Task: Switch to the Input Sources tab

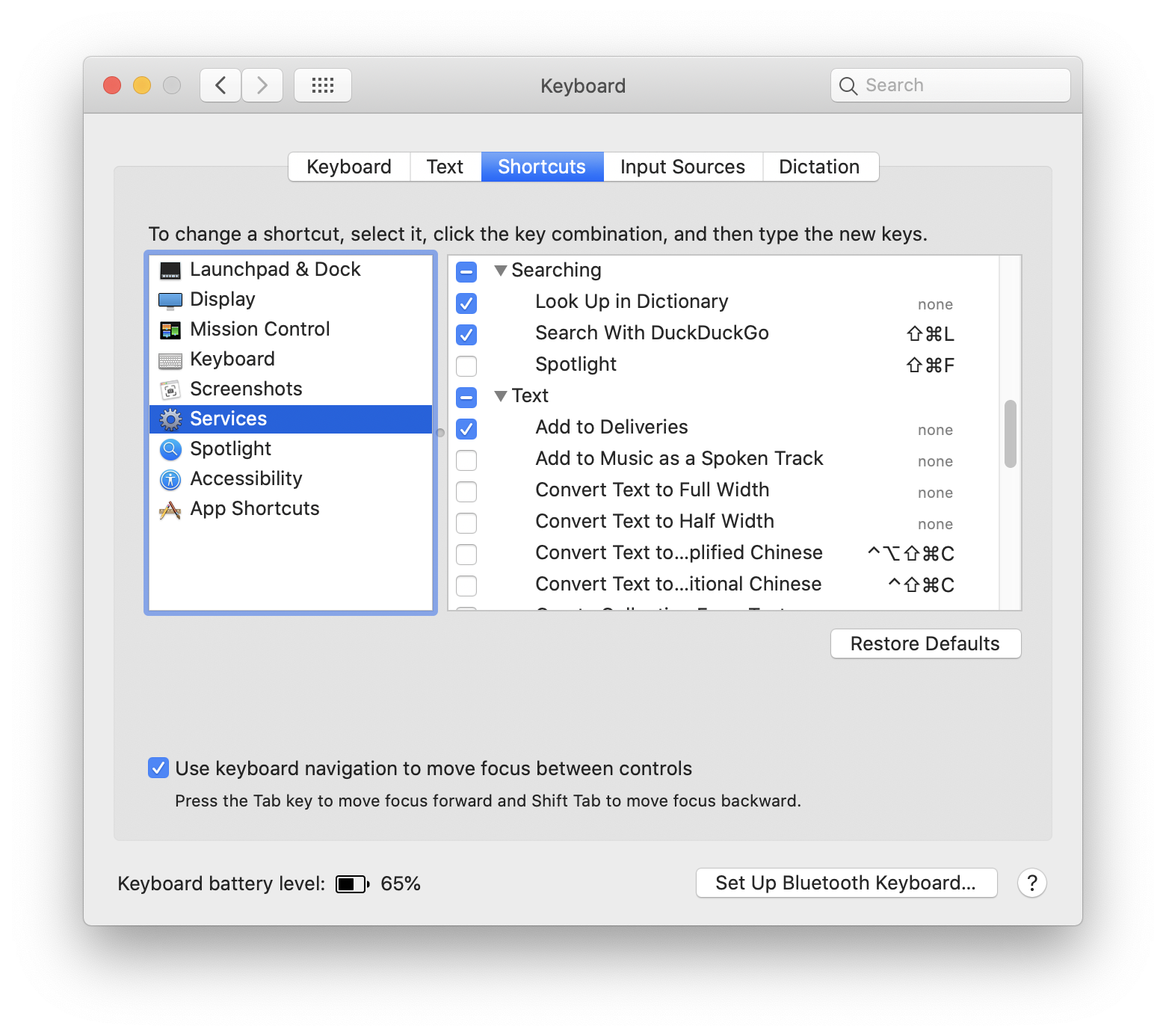Action: tap(682, 167)
